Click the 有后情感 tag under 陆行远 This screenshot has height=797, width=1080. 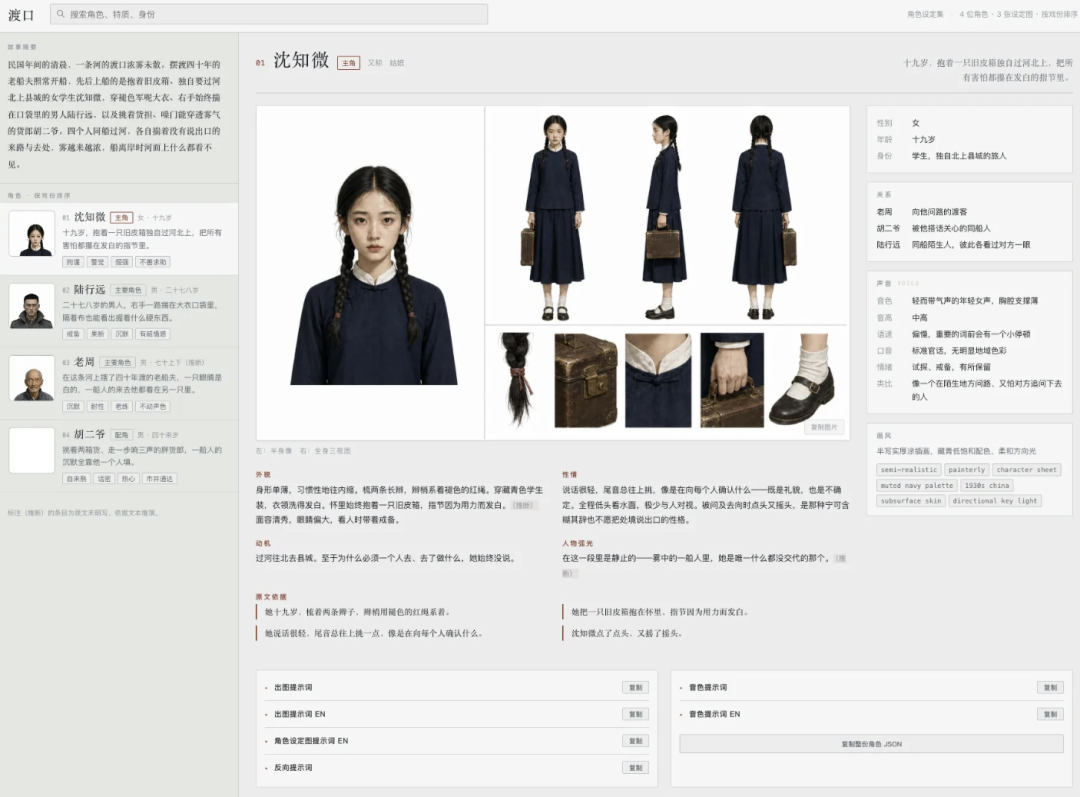pyautogui.click(x=153, y=334)
